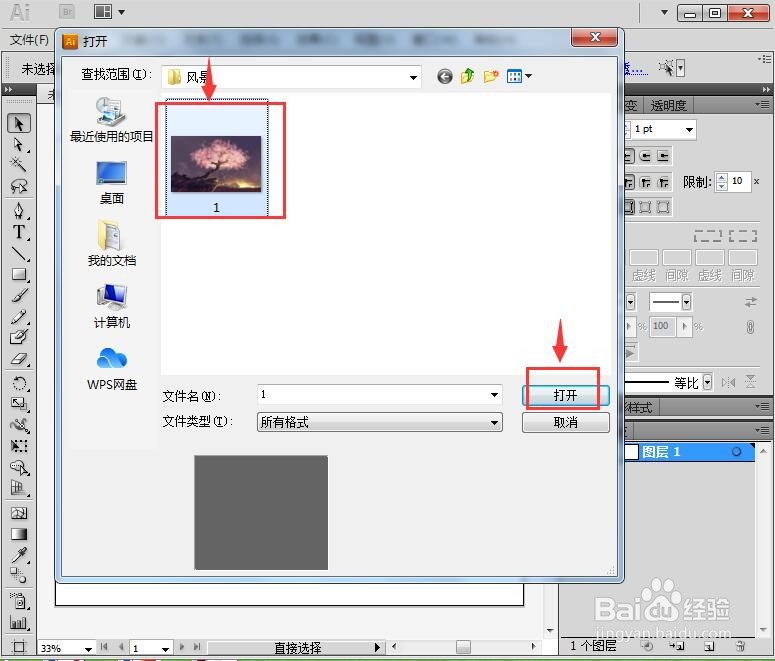Go to 我的文档 in the places bar
Screen dimensions: 775x661
point(111,243)
